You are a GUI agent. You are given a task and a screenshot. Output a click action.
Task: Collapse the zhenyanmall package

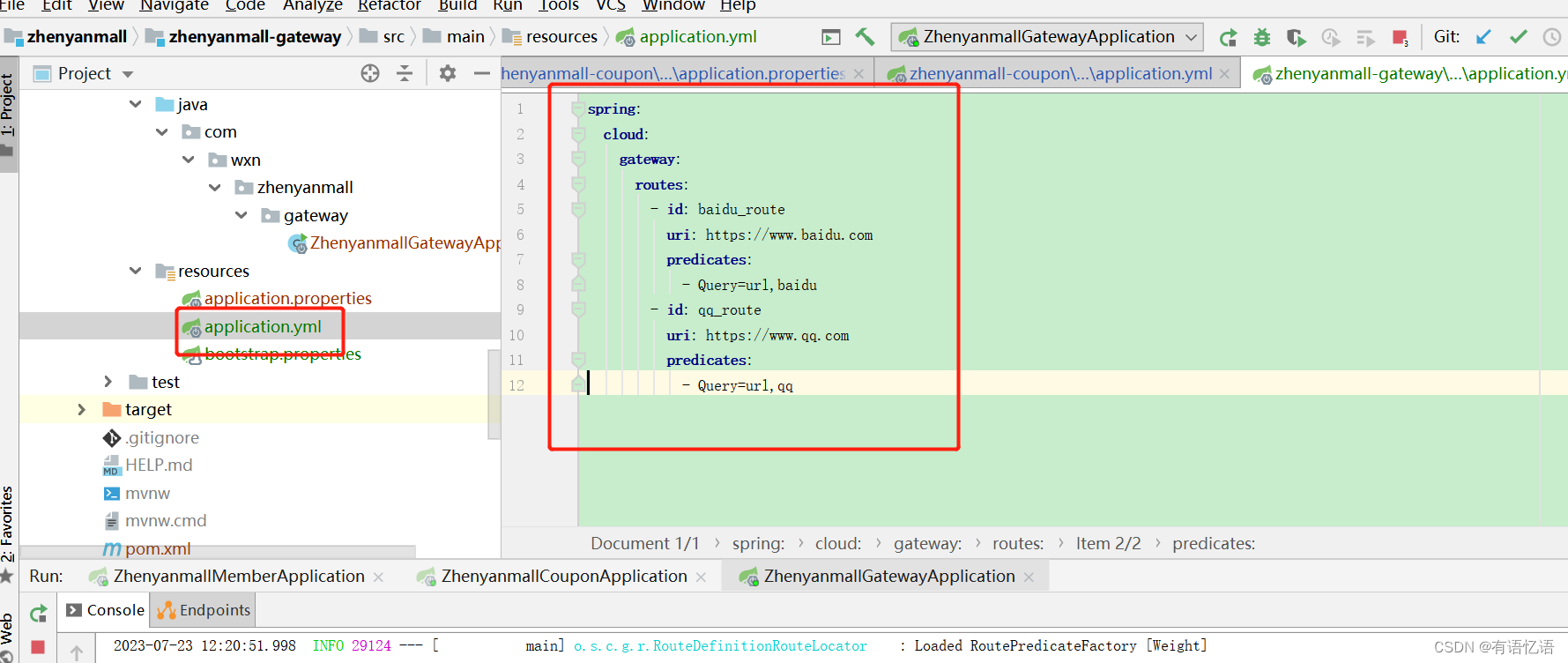click(214, 188)
